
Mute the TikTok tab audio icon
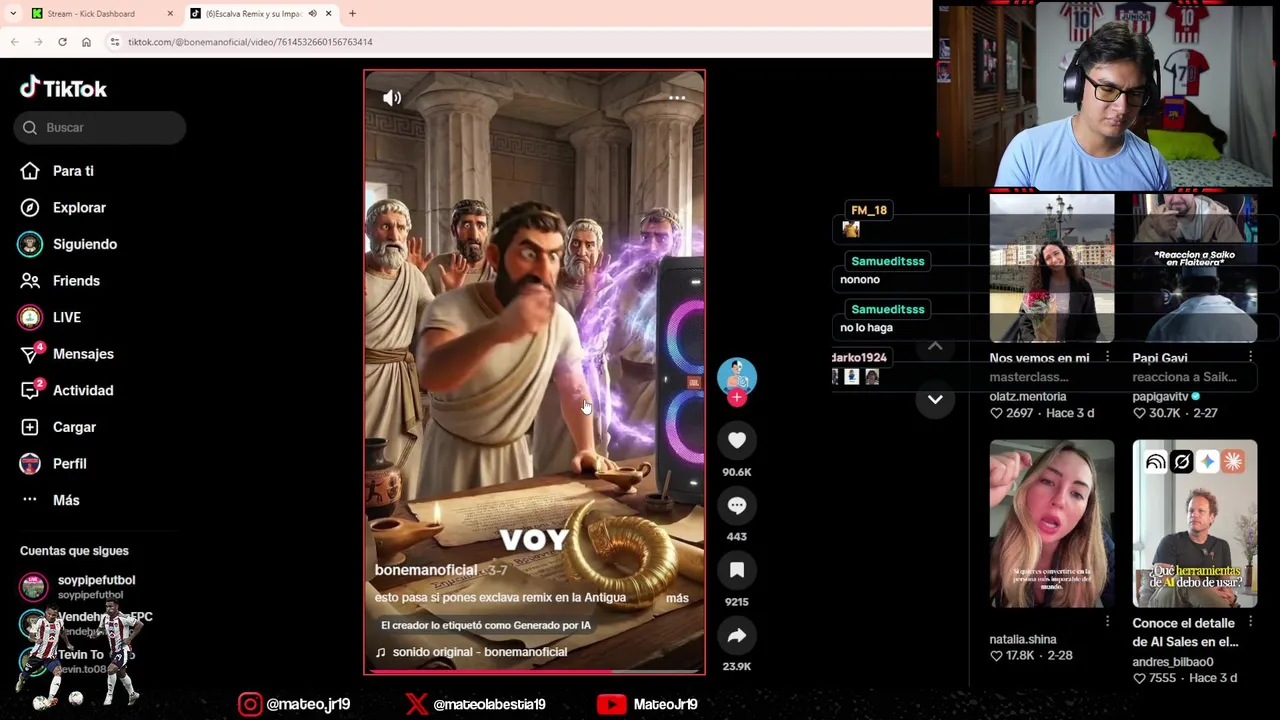coord(312,14)
